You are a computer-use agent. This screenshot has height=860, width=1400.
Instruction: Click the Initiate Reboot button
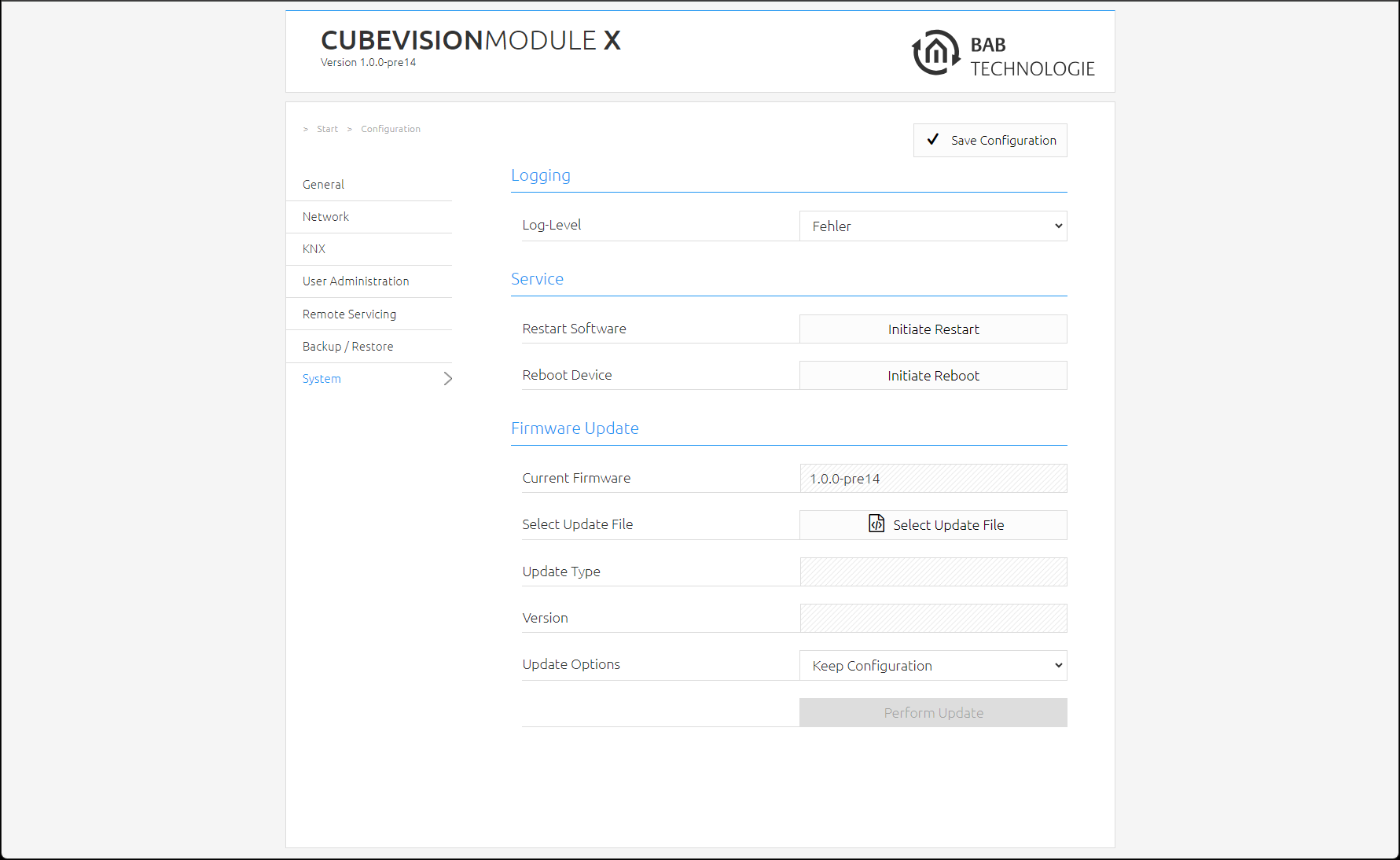[x=933, y=375]
